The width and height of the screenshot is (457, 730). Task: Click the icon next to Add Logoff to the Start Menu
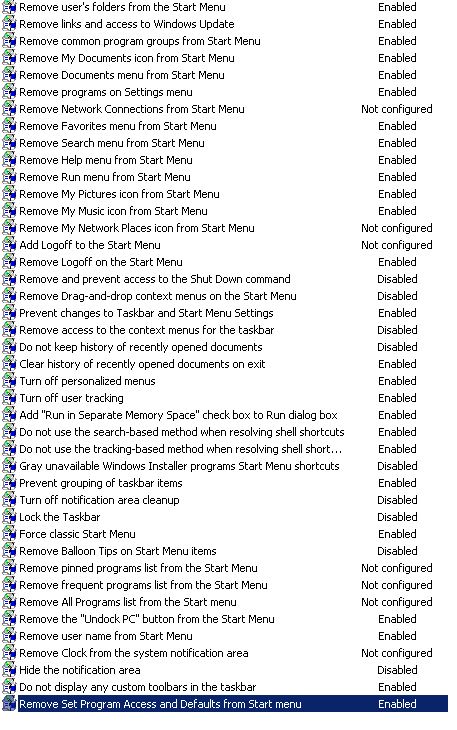click(x=9, y=245)
